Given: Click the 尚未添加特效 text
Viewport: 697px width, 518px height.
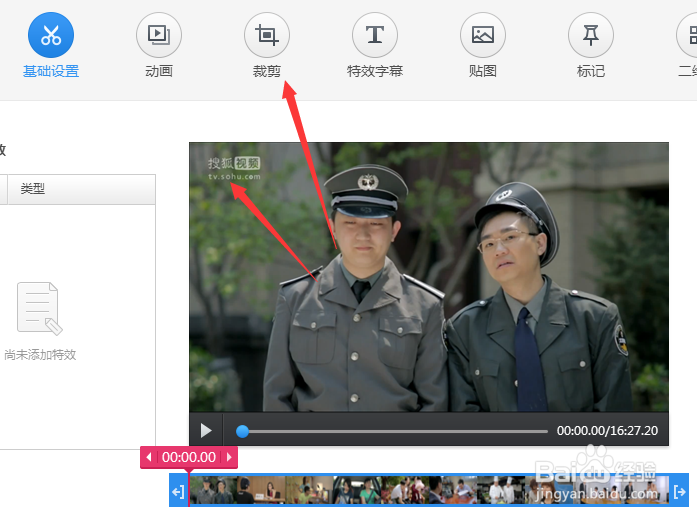Looking at the screenshot, I should coord(40,355).
